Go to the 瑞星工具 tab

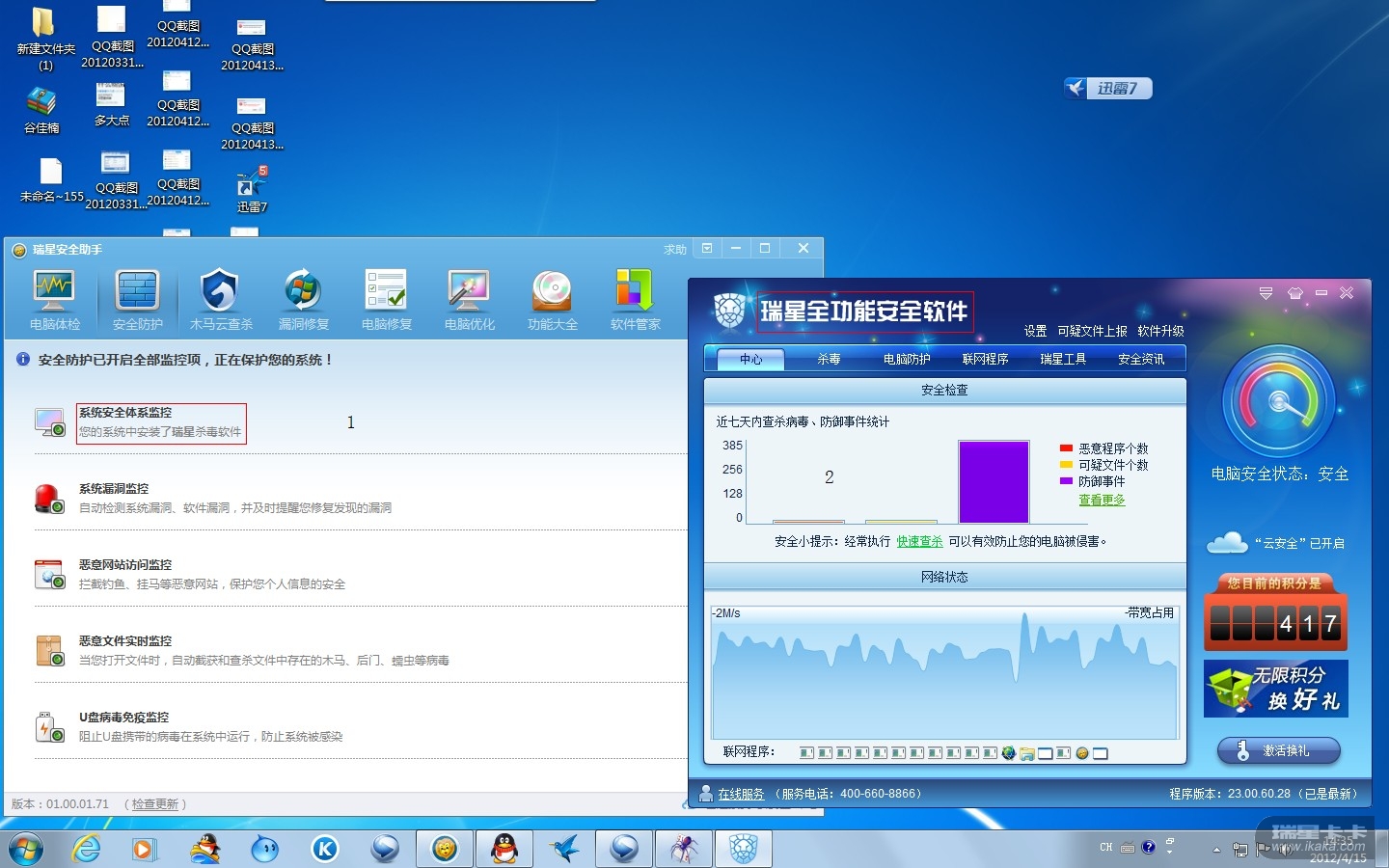(1063, 359)
